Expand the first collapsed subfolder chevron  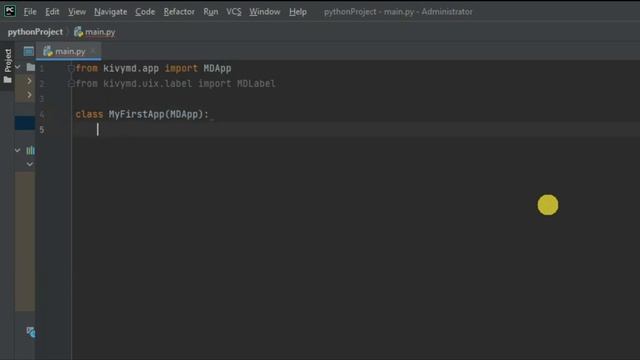click(x=29, y=81)
